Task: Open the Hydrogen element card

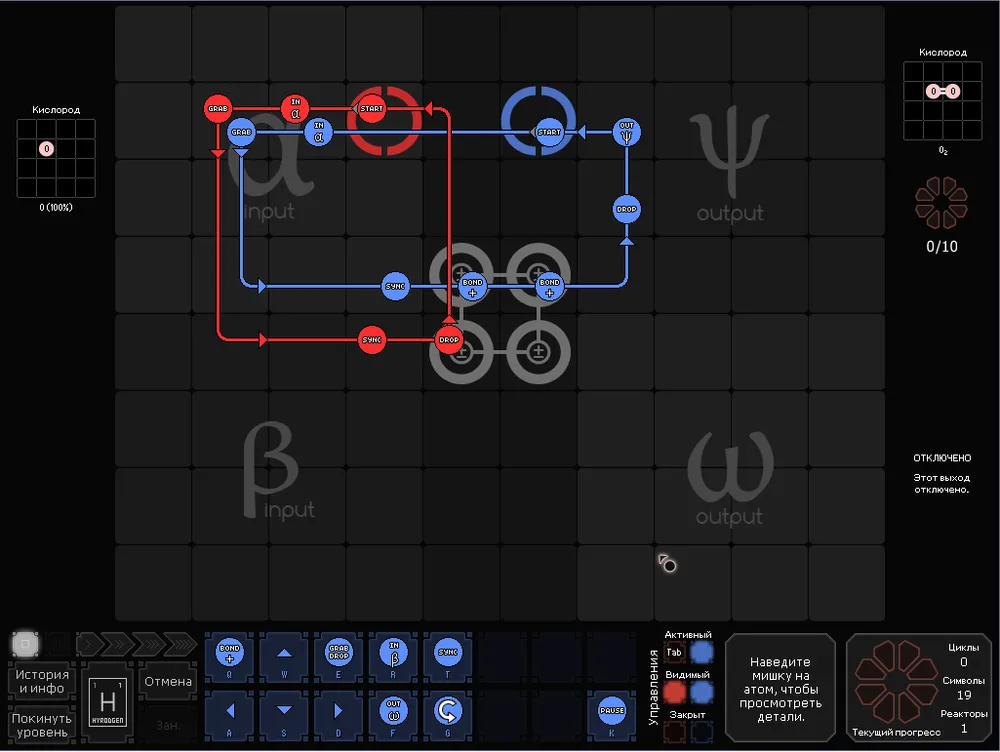Action: tap(108, 702)
